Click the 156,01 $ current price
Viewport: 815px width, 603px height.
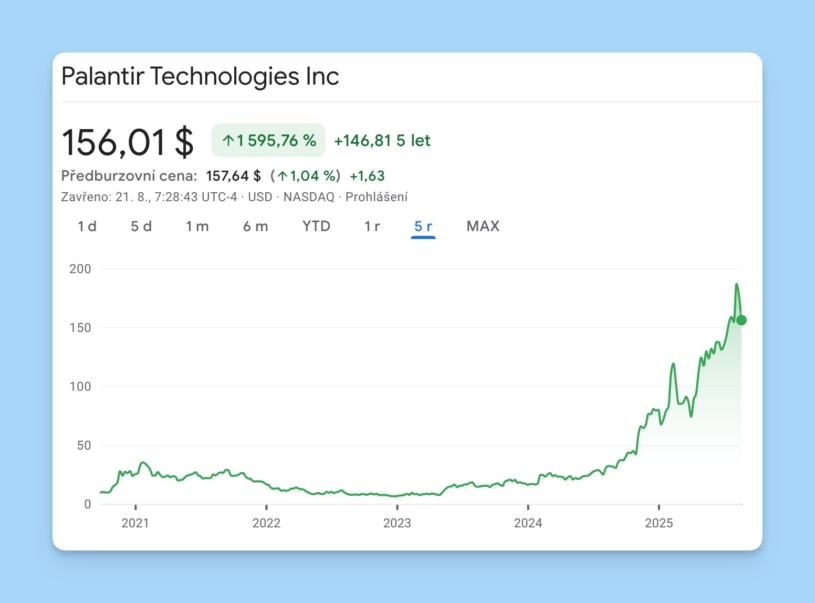point(124,141)
